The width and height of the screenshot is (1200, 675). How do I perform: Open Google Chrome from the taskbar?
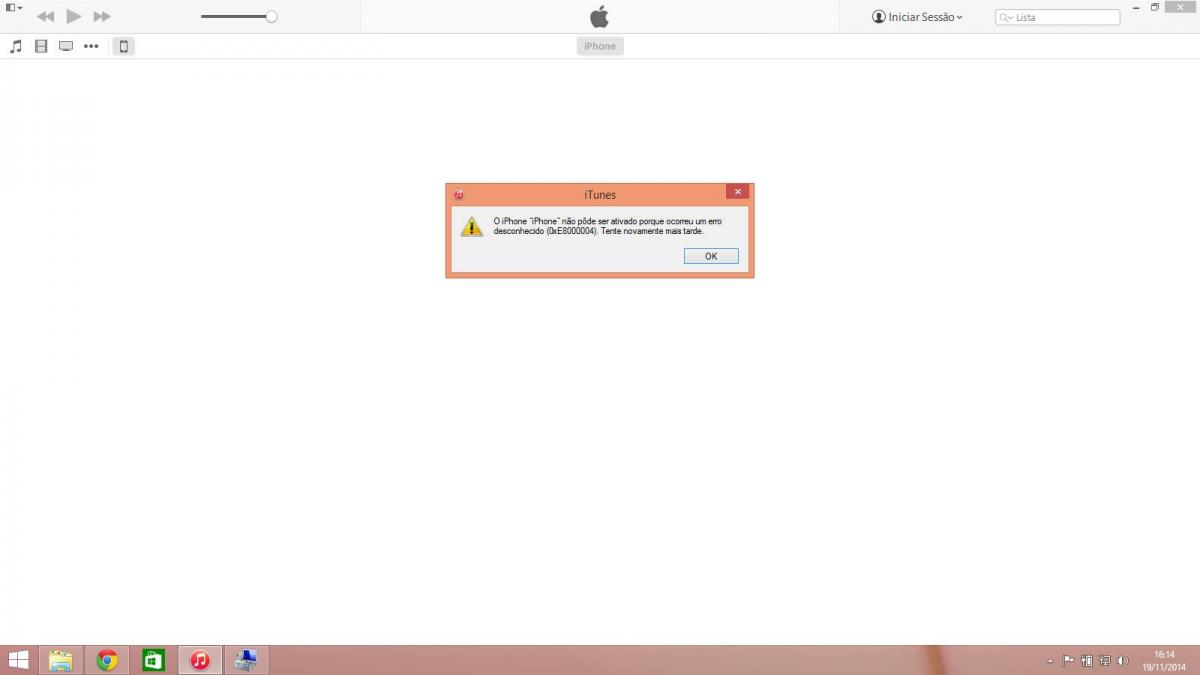coord(107,660)
